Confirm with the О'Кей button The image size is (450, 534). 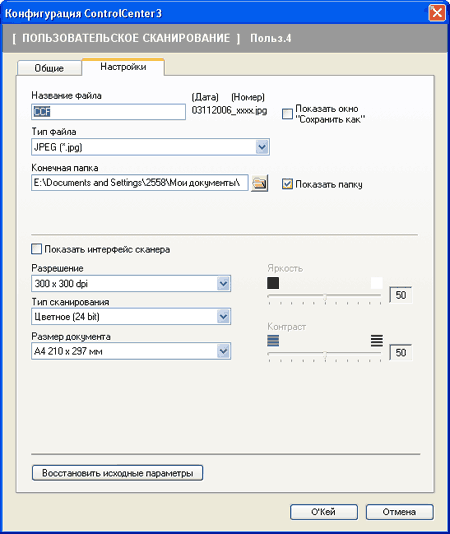324,512
